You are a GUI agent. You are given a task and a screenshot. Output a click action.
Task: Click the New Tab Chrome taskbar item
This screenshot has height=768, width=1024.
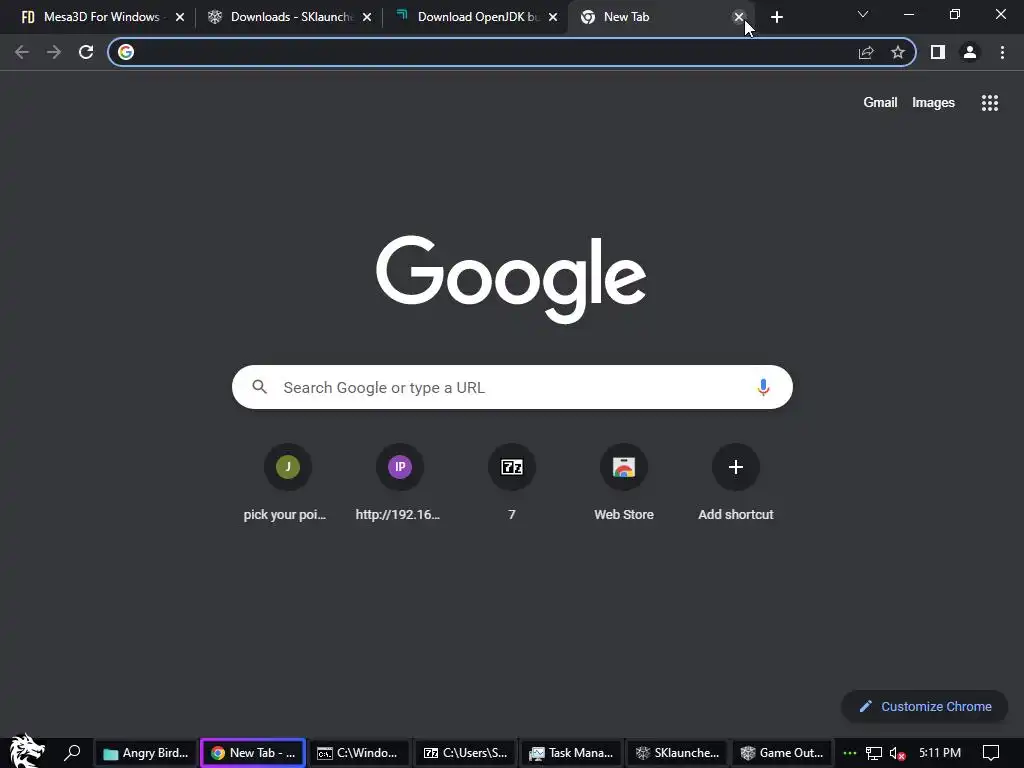(253, 753)
